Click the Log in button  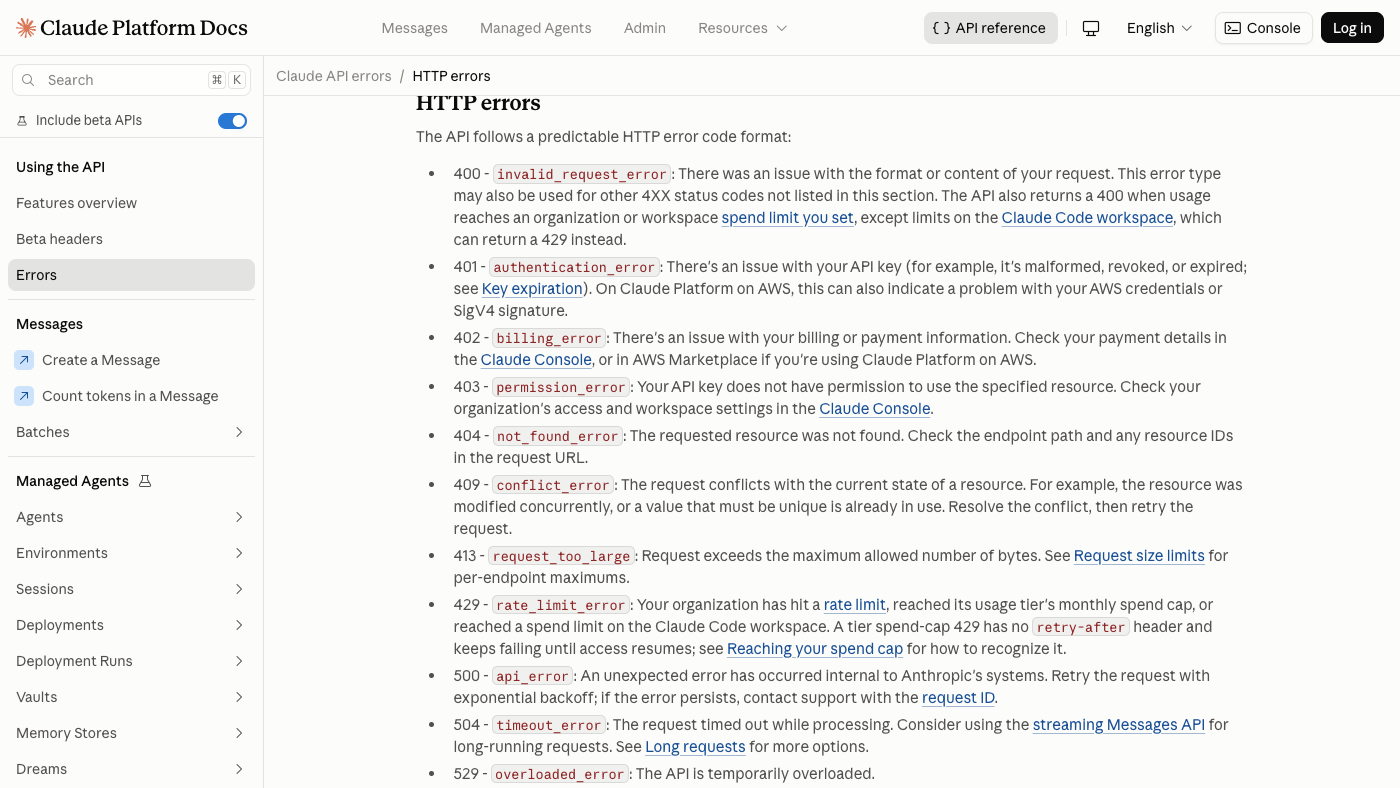coord(1352,28)
